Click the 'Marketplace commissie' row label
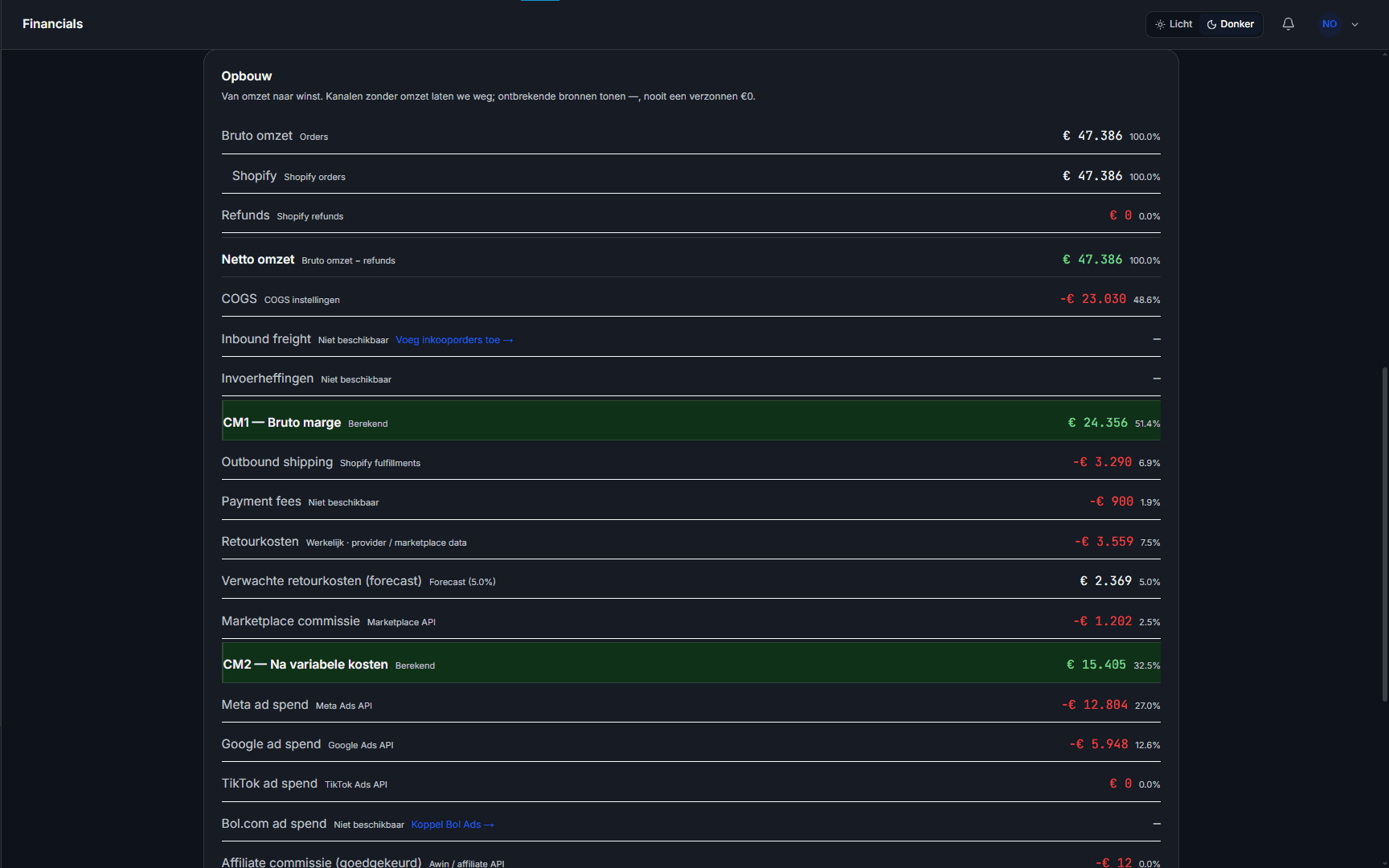The image size is (1389, 868). pyautogui.click(x=291, y=621)
